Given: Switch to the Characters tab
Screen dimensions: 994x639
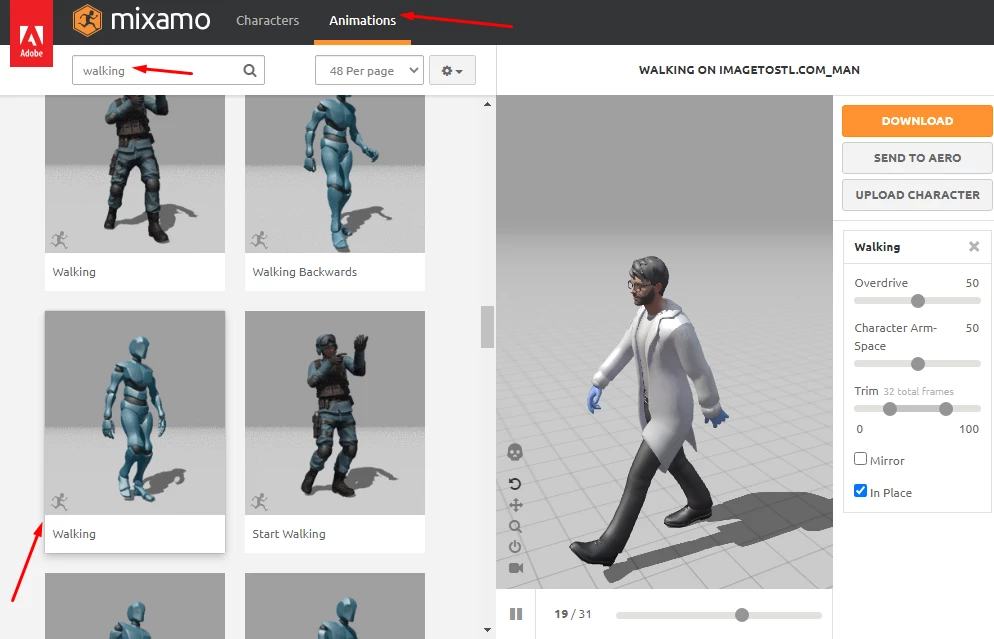Looking at the screenshot, I should click(268, 20).
